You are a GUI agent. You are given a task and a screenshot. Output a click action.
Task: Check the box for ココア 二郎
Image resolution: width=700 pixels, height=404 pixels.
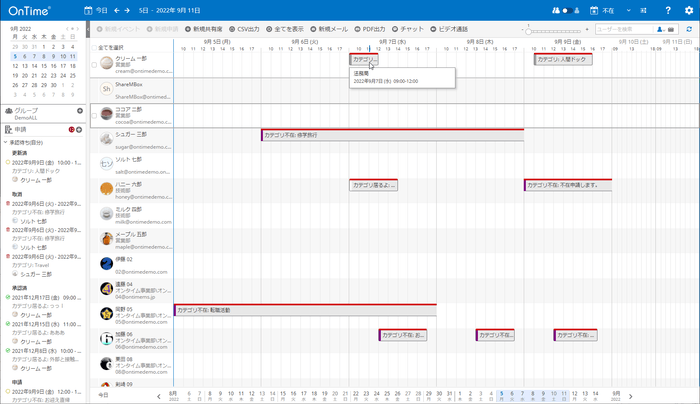tap(94, 115)
